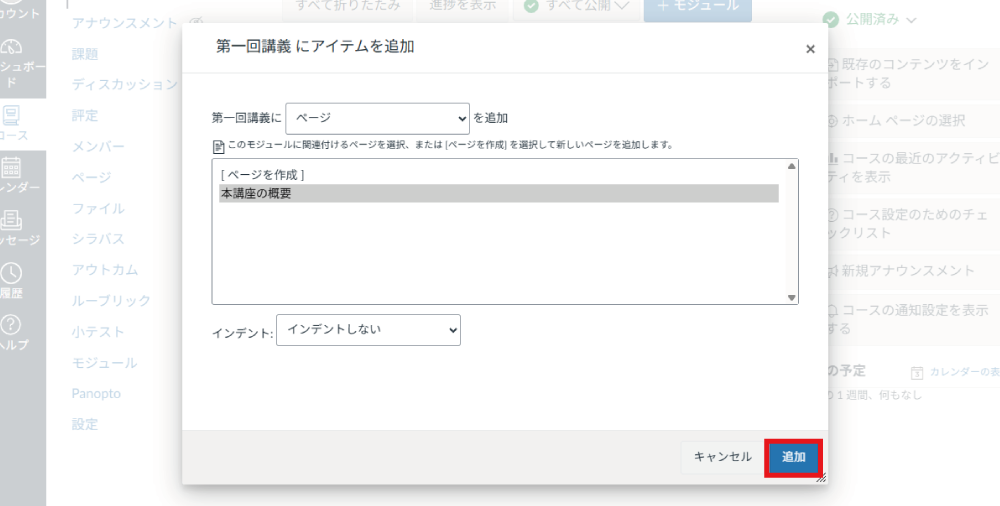Open Panopto in course navigation
The width and height of the screenshot is (1000, 506).
[x=96, y=394]
